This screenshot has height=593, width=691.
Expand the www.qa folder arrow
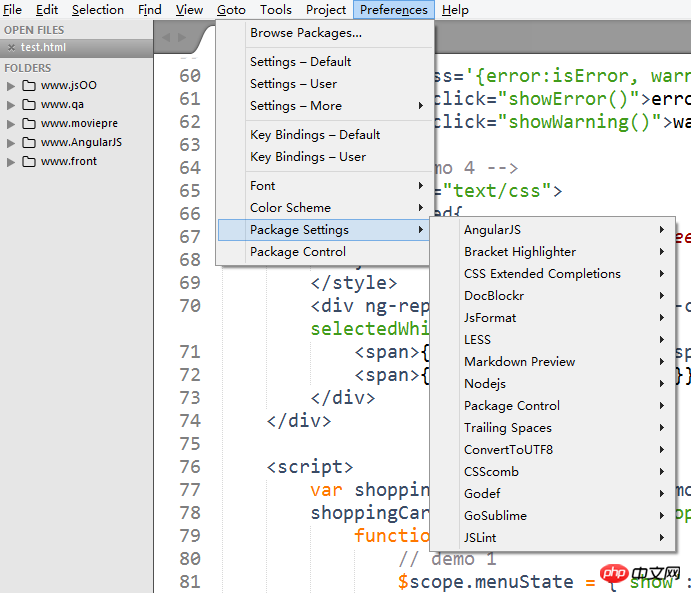point(11,105)
